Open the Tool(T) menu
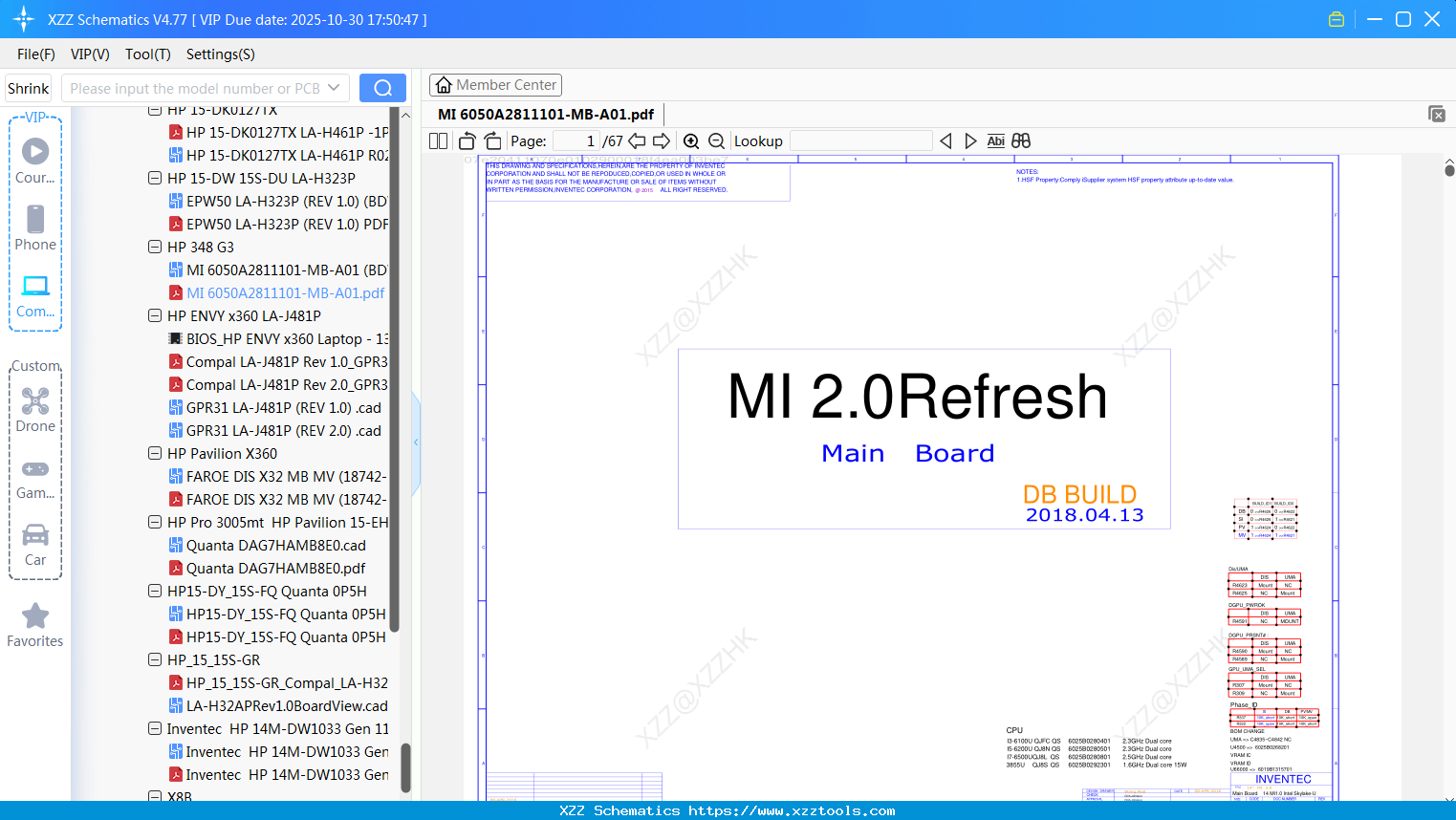 coord(148,54)
